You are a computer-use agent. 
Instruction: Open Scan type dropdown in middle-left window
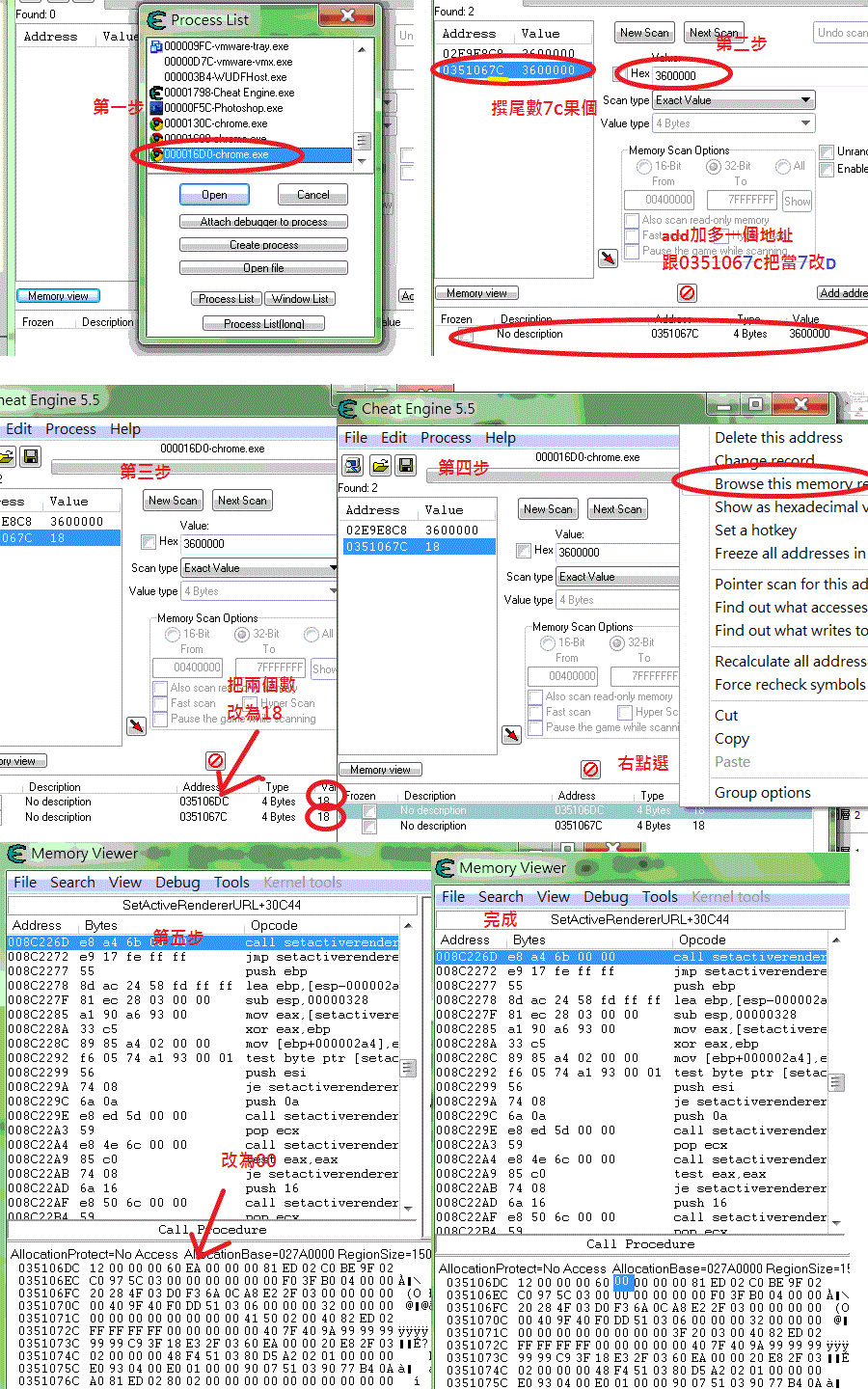click(x=259, y=568)
